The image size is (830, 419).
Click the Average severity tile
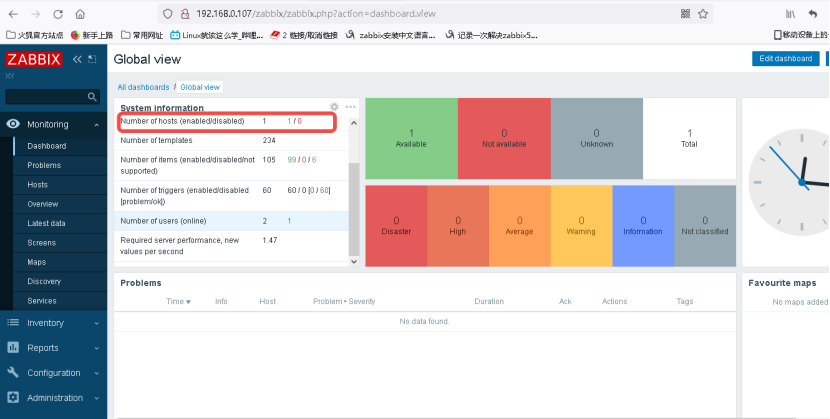(x=519, y=226)
